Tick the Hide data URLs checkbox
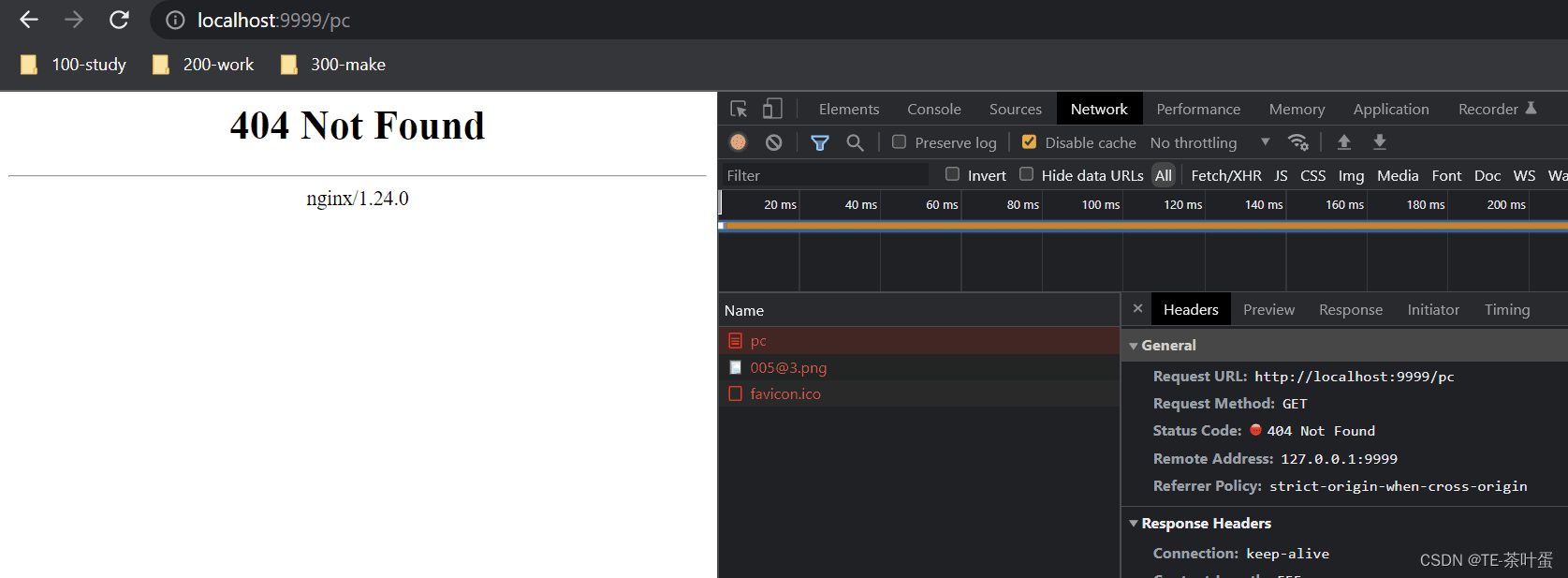Screen dimensions: 1568x578 pos(1026,174)
